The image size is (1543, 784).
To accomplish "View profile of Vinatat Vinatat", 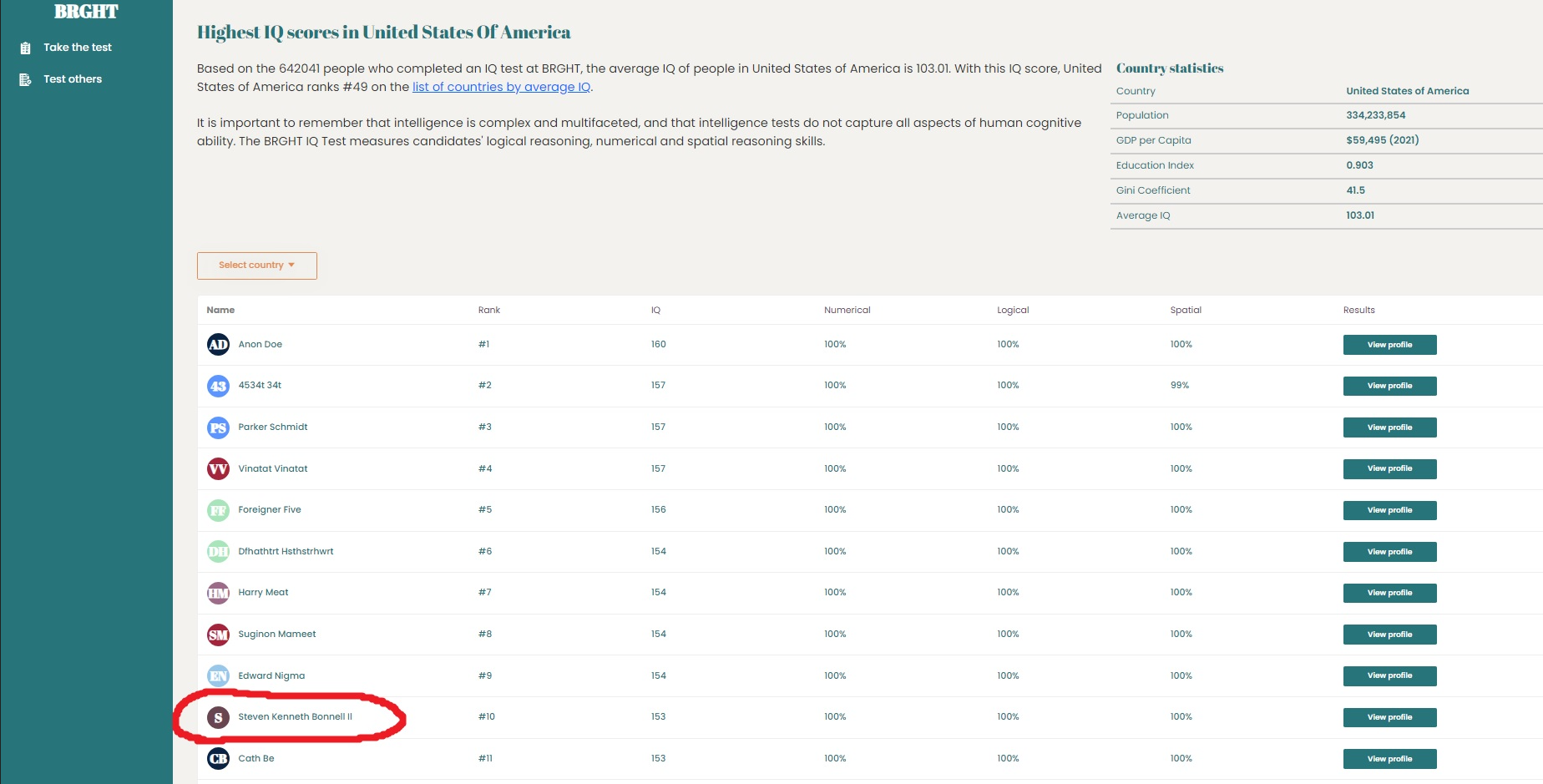I will [x=1389, y=468].
